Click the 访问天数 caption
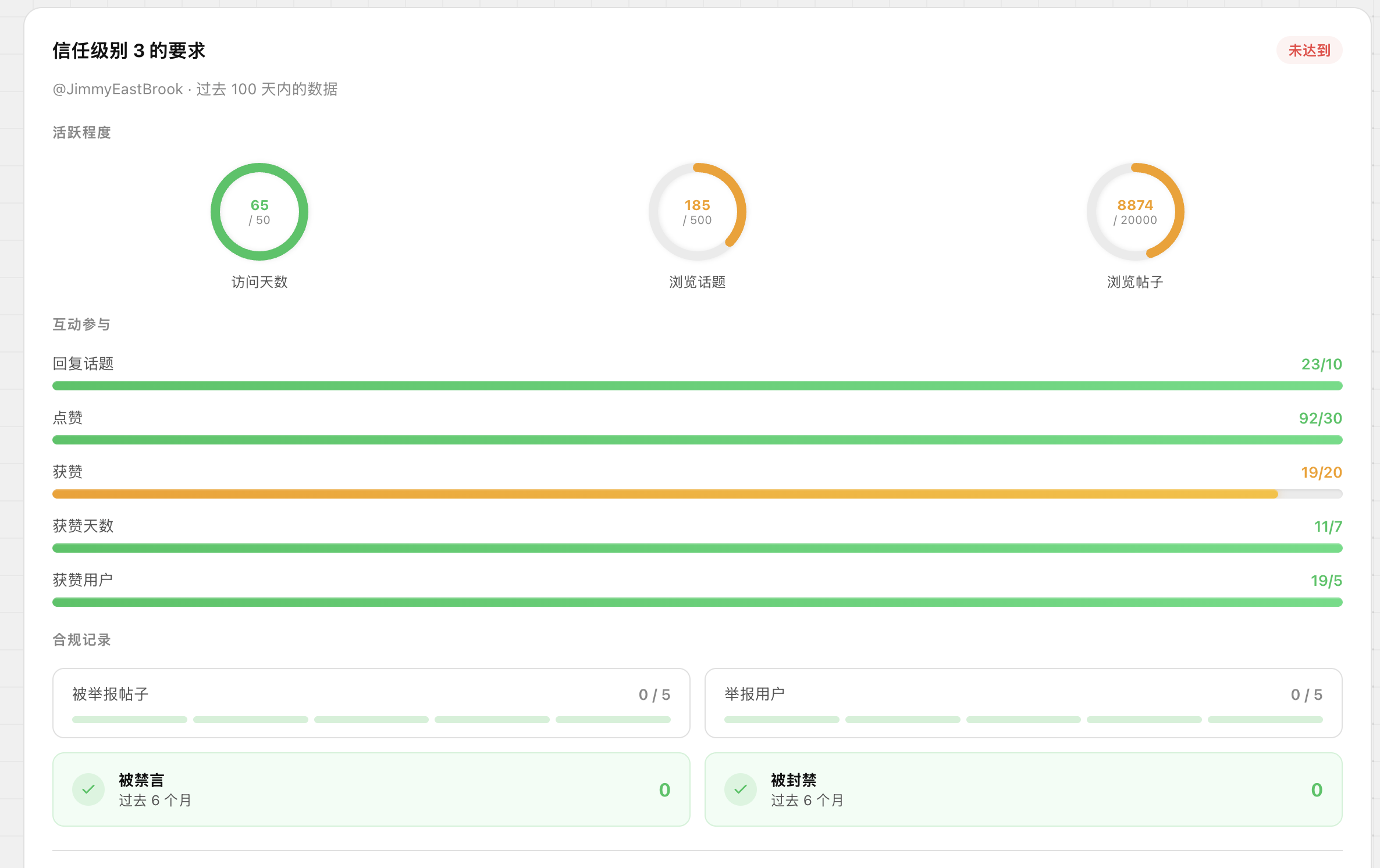This screenshot has height=868, width=1380. click(259, 282)
